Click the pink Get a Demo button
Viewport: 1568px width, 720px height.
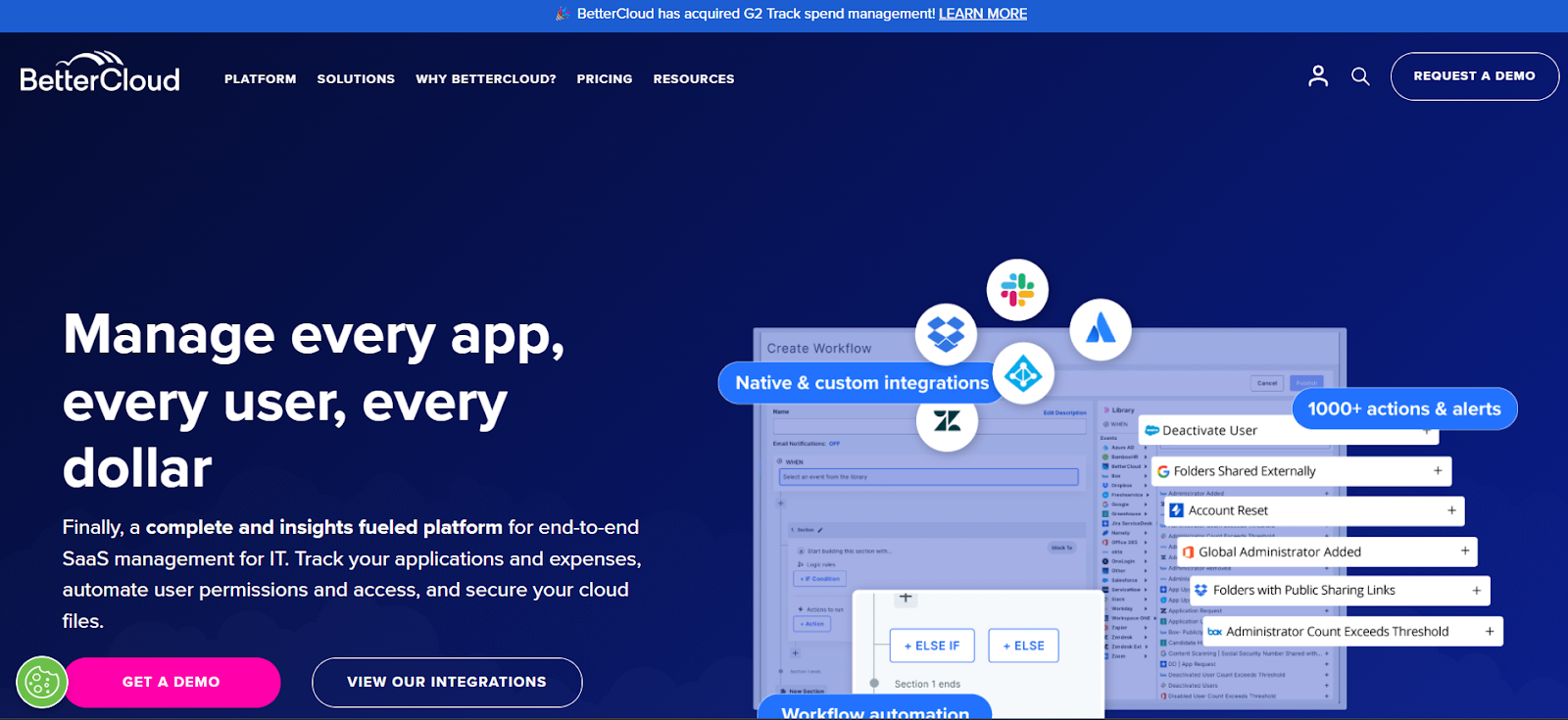coord(171,682)
